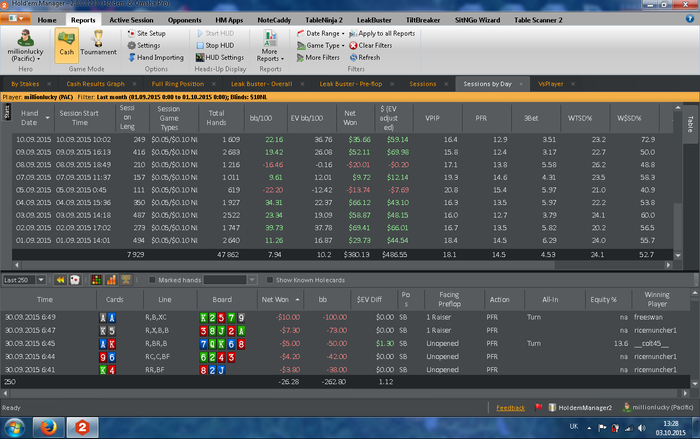Switch to Full Ring Position tab
This screenshot has height=439, width=700.
(x=178, y=84)
